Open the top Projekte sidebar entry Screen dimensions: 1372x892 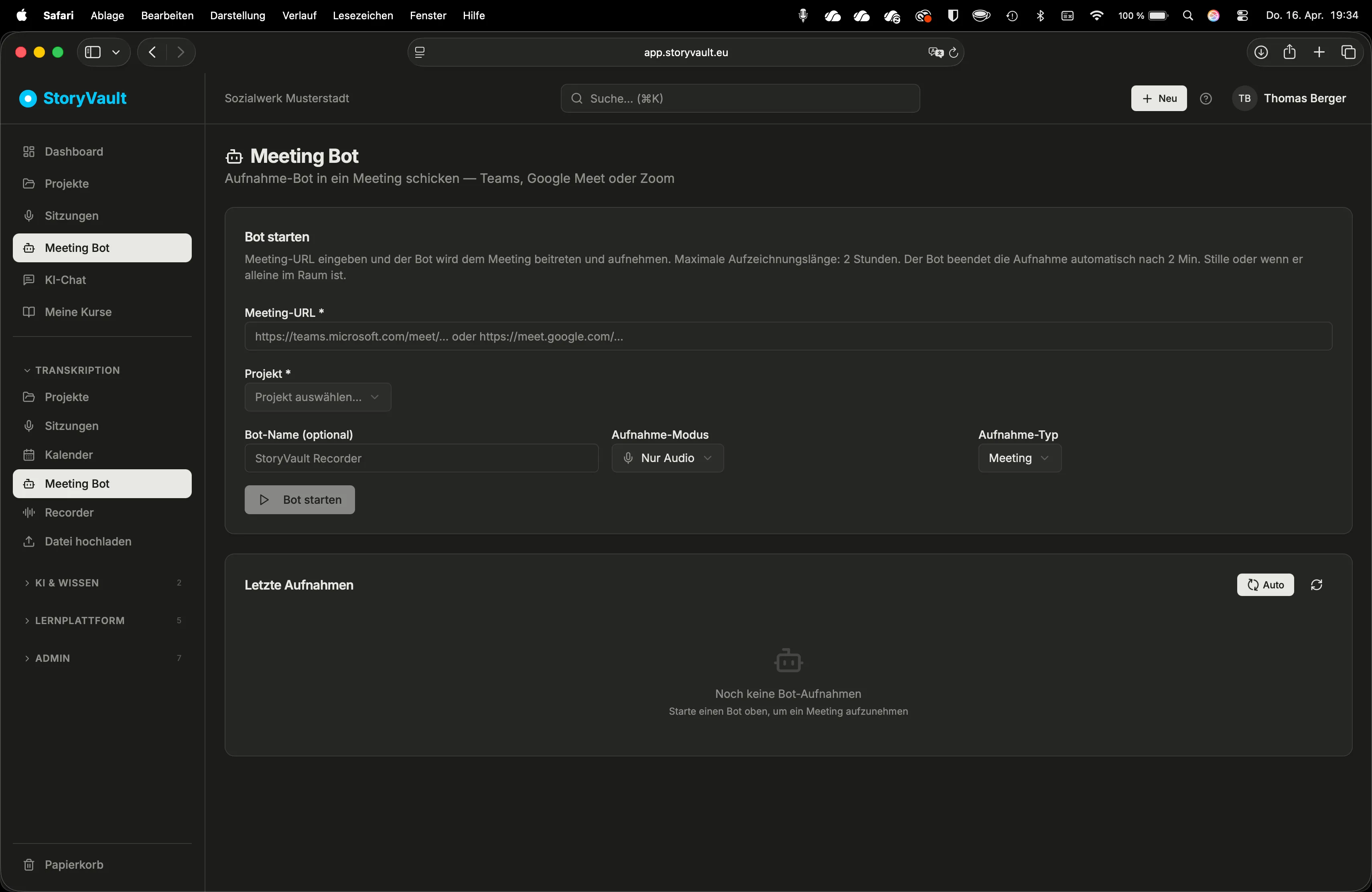coord(102,184)
